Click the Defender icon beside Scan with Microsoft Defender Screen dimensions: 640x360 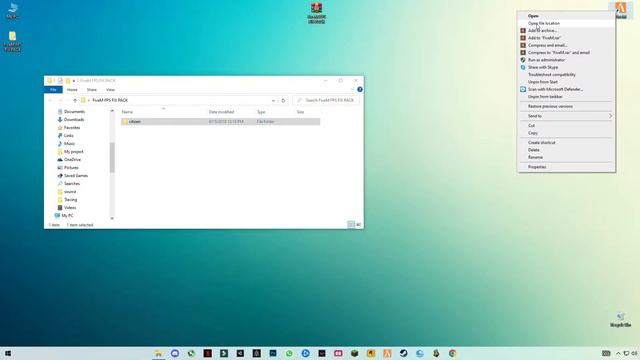[523, 89]
